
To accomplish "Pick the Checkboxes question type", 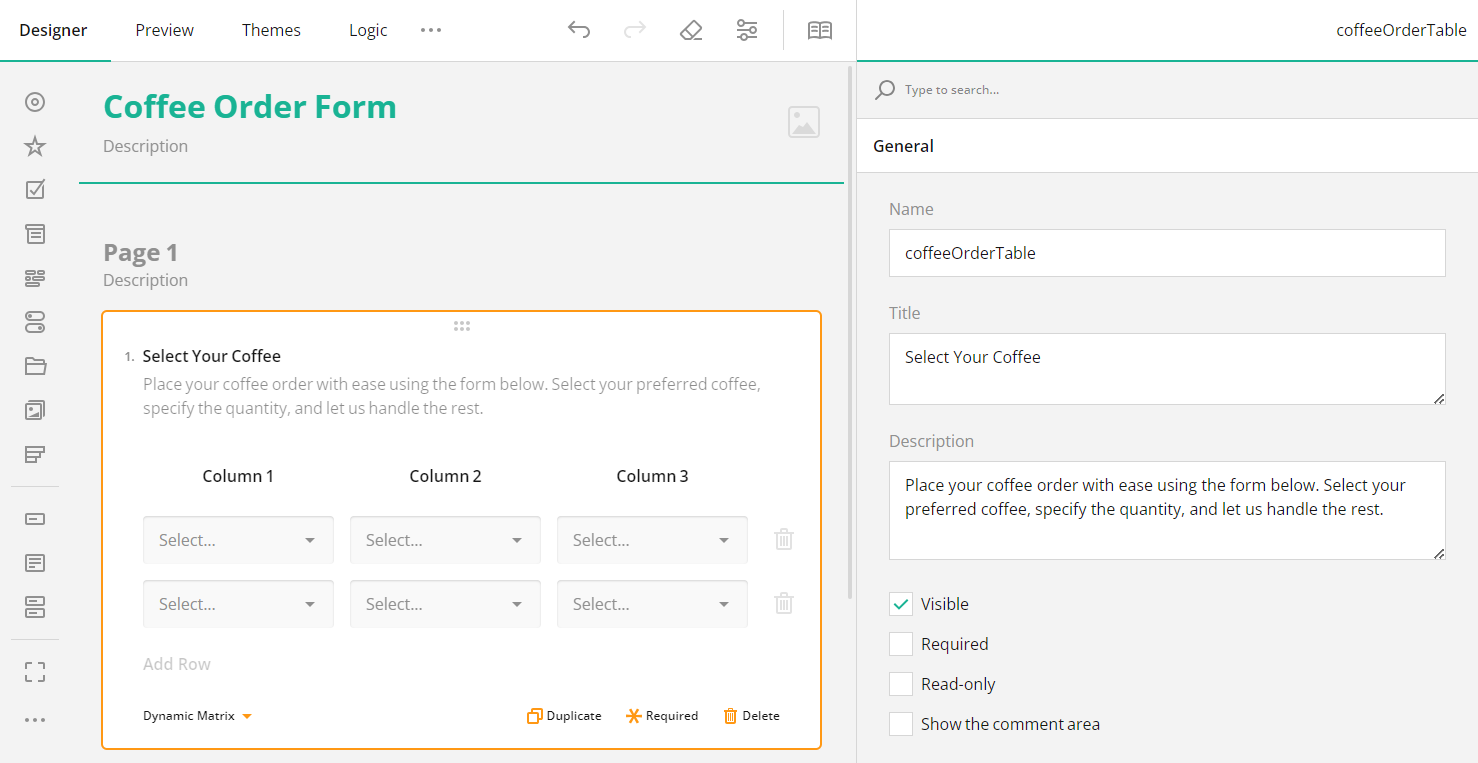I will (x=34, y=189).
